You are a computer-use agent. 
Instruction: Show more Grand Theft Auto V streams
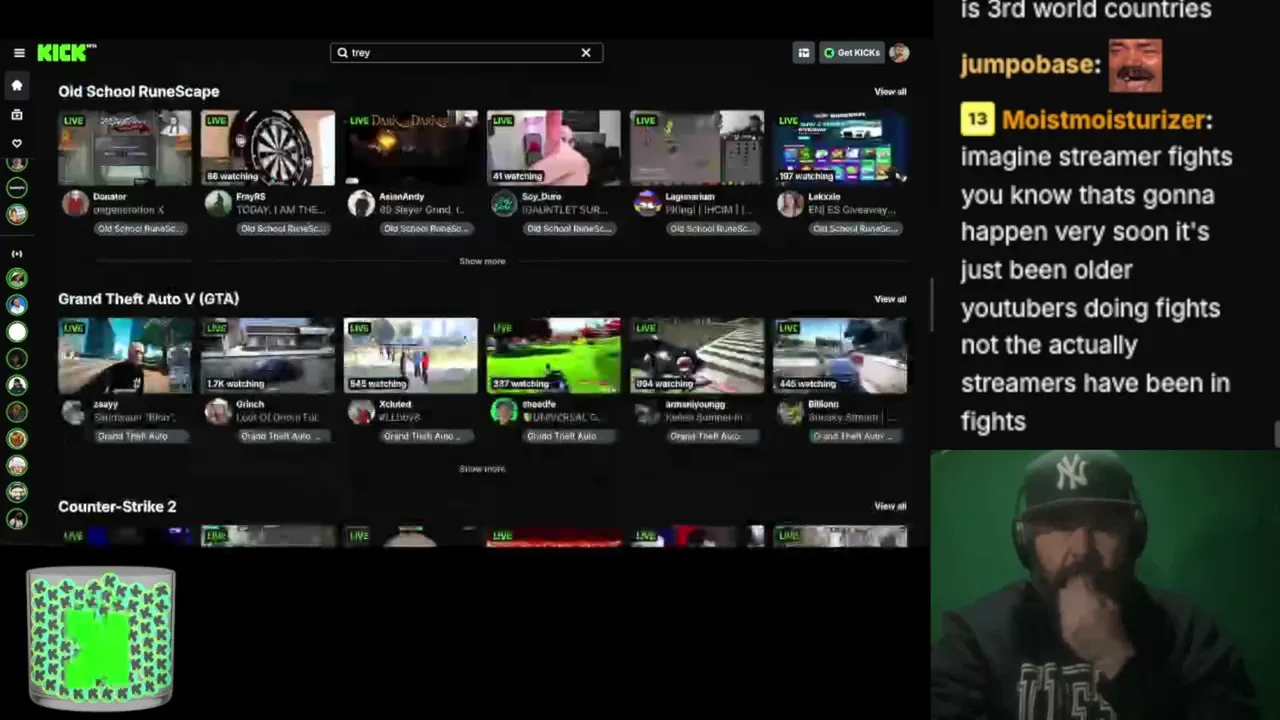[482, 468]
